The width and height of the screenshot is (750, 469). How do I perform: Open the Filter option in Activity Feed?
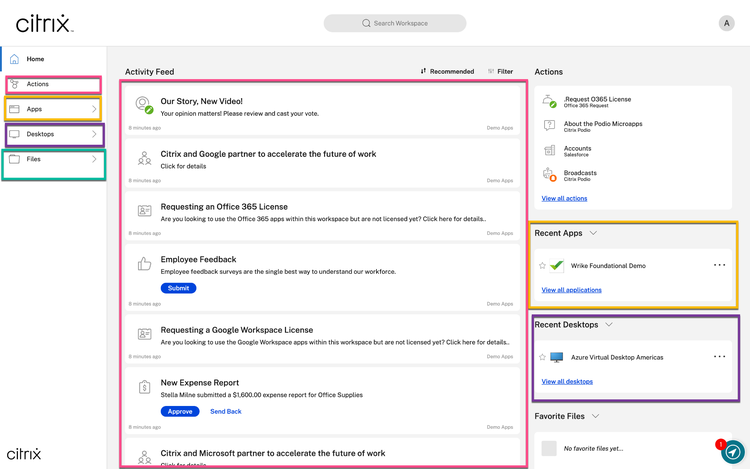click(x=500, y=71)
